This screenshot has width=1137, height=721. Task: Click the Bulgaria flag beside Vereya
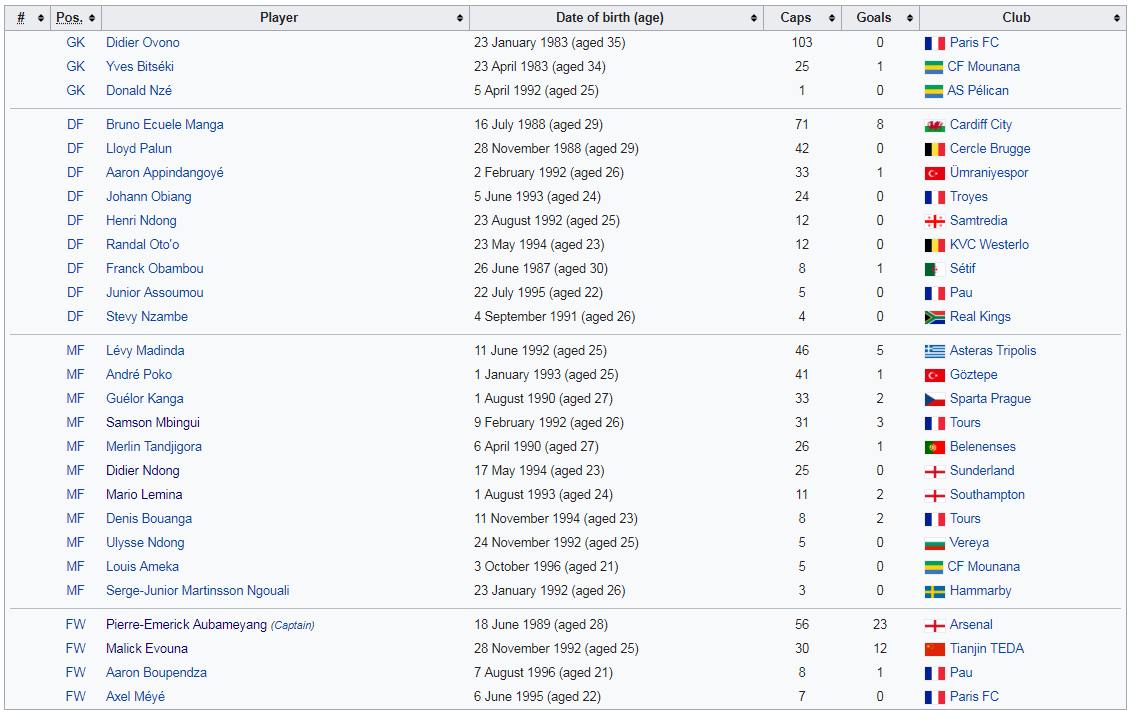(x=935, y=543)
